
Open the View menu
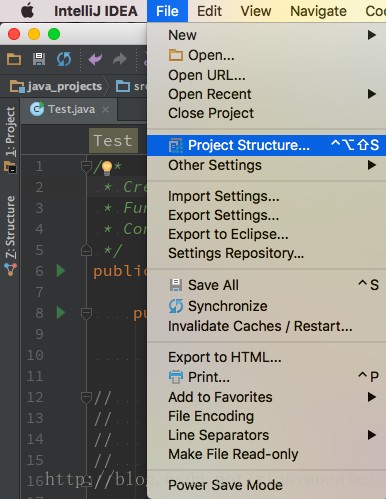tap(256, 11)
